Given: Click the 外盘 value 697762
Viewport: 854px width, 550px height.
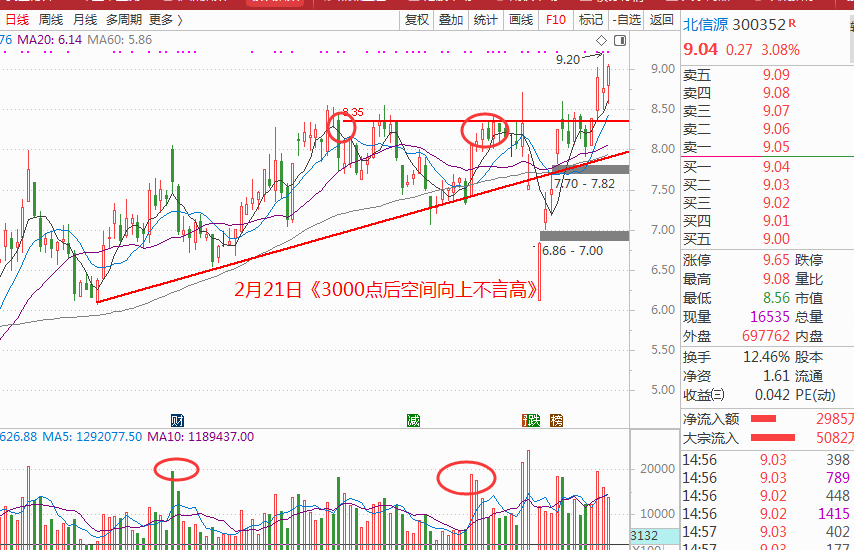Looking at the screenshot, I should pyautogui.click(x=766, y=336).
